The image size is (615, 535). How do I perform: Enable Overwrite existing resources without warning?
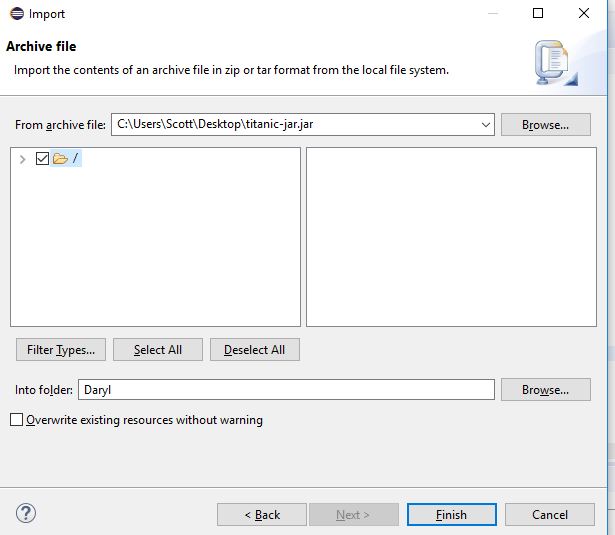pyautogui.click(x=16, y=420)
